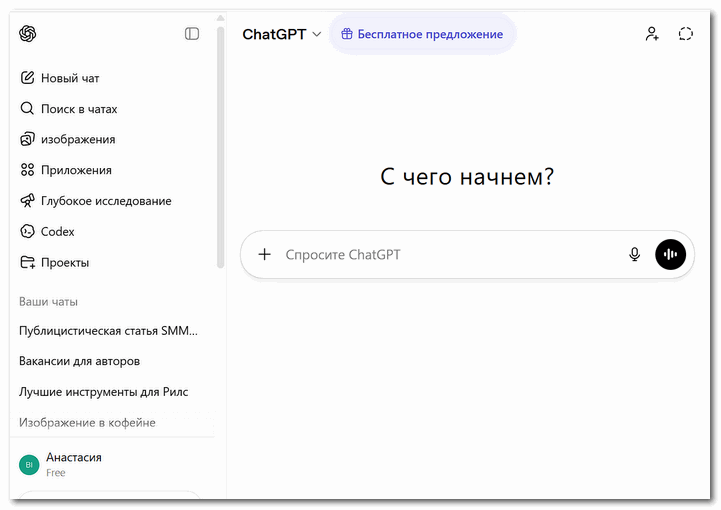
Task: Click the microphone dictation icon
Action: (x=634, y=255)
